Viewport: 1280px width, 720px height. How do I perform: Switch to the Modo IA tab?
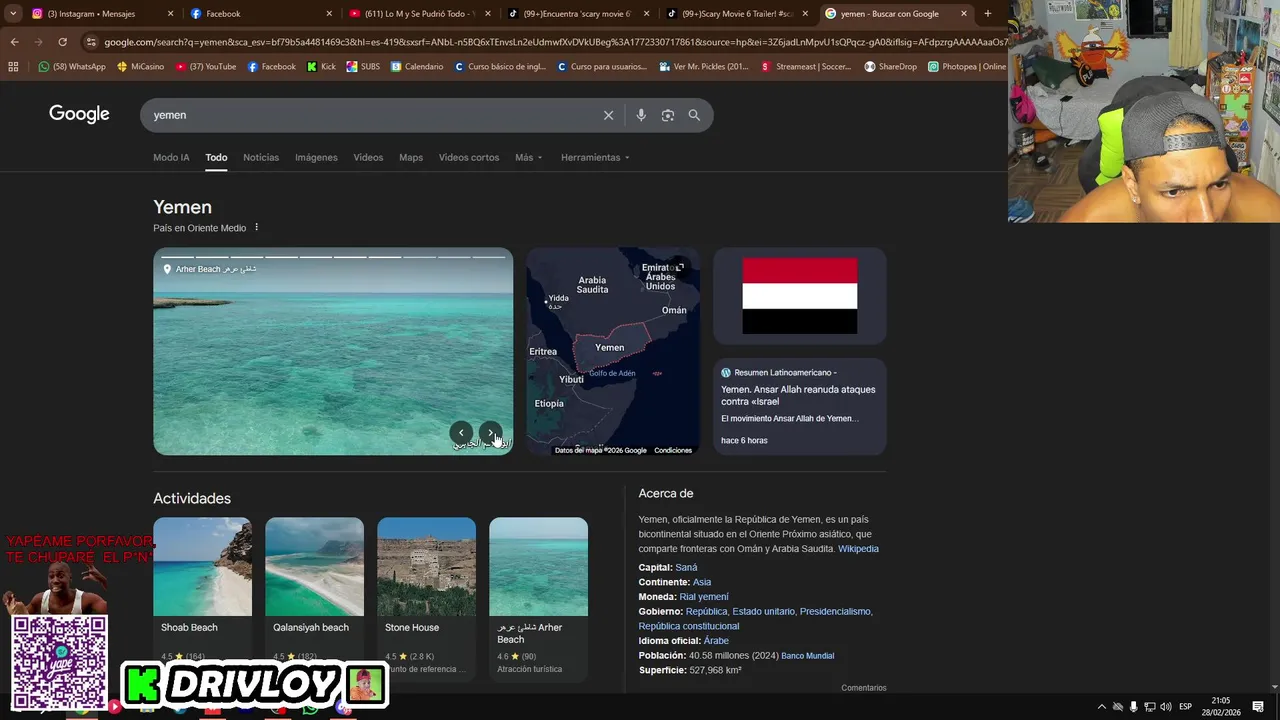[x=171, y=157]
